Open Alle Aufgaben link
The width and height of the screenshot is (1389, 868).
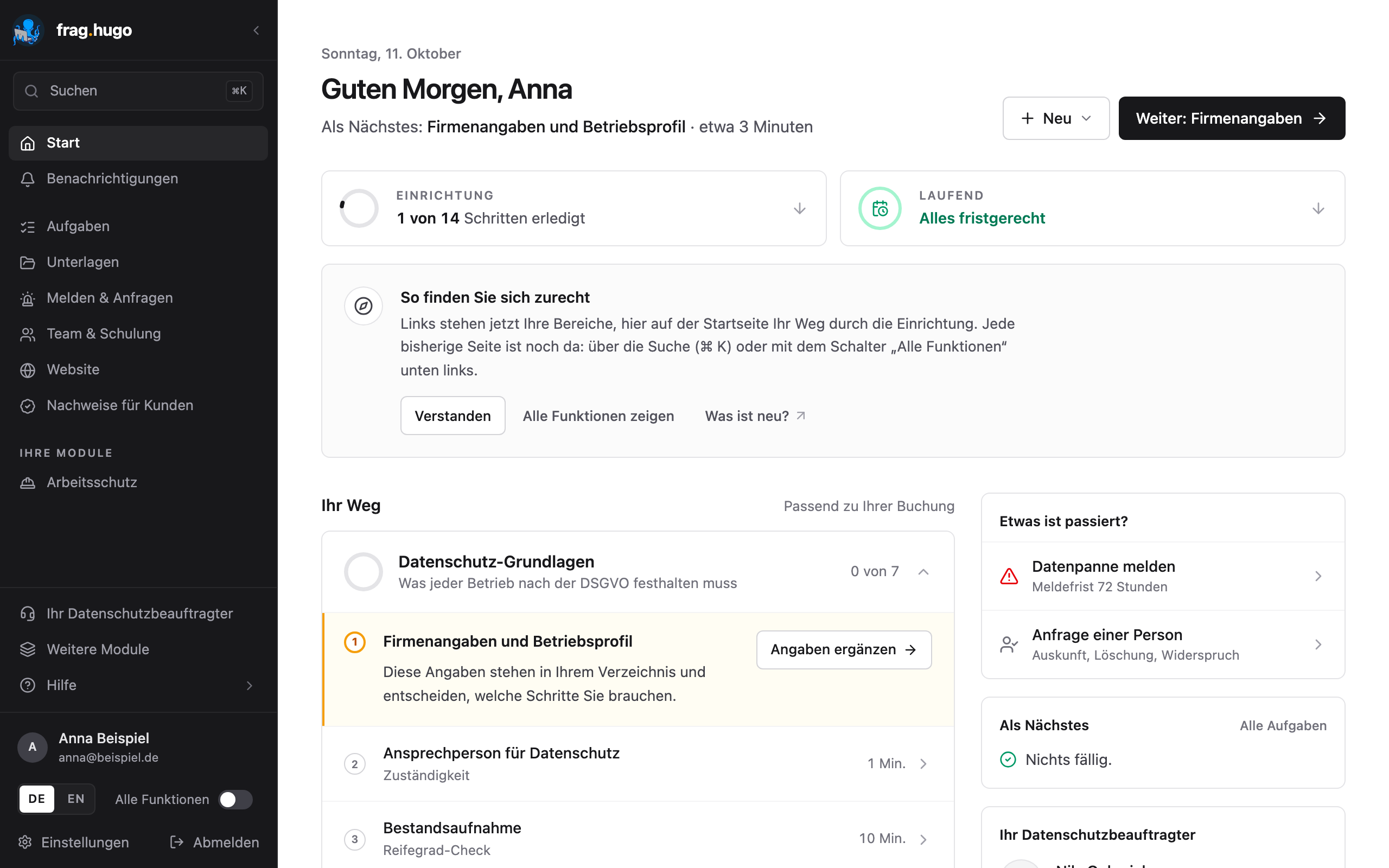[x=1282, y=726]
